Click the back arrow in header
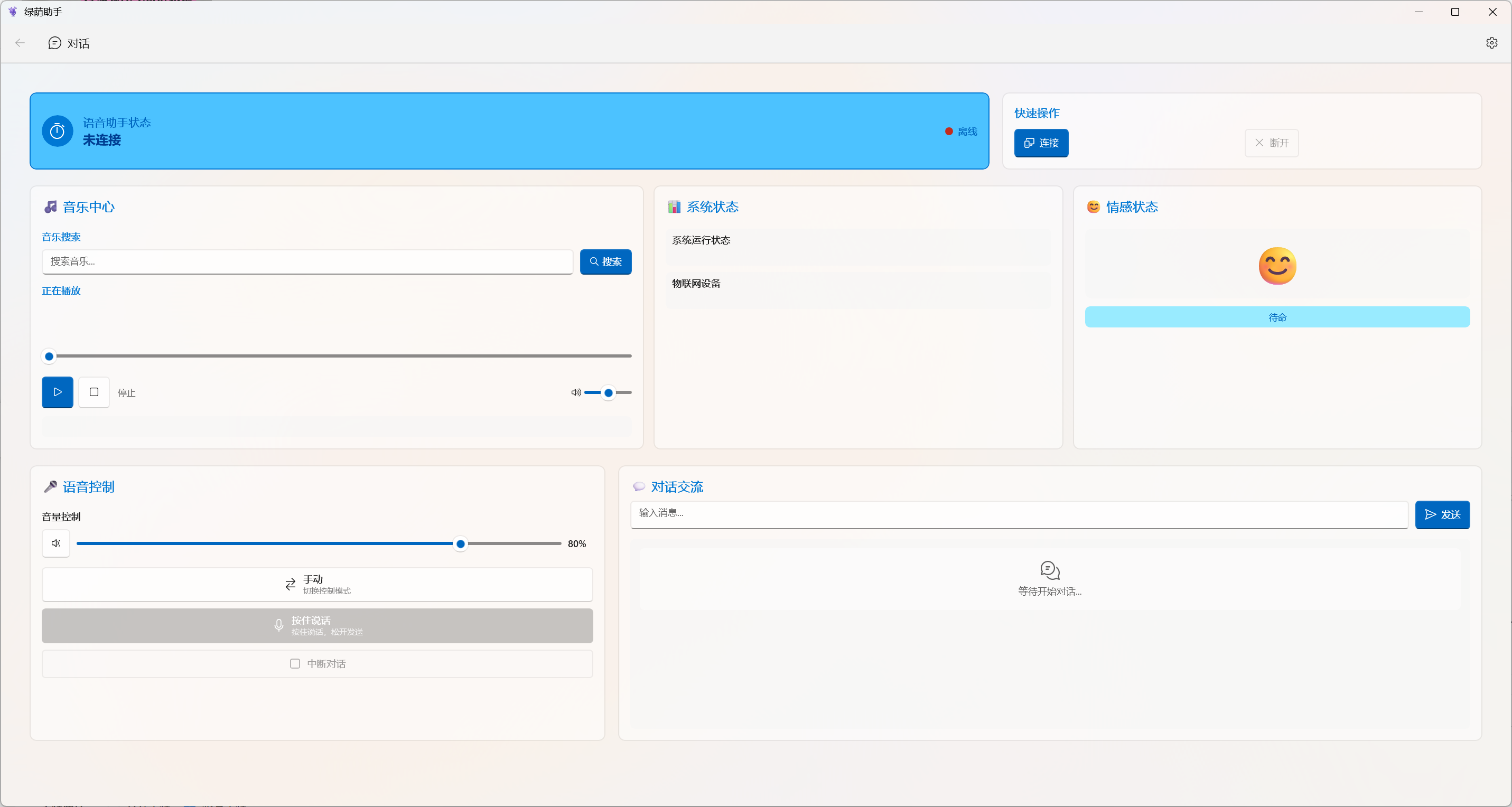Screen dimensions: 1512x807 (x=20, y=43)
